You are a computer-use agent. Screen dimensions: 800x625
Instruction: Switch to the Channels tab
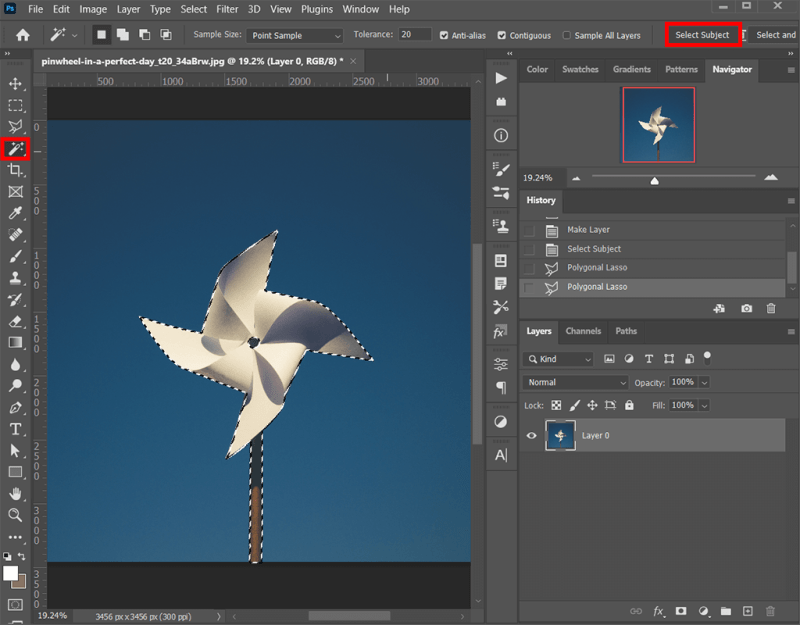click(583, 331)
